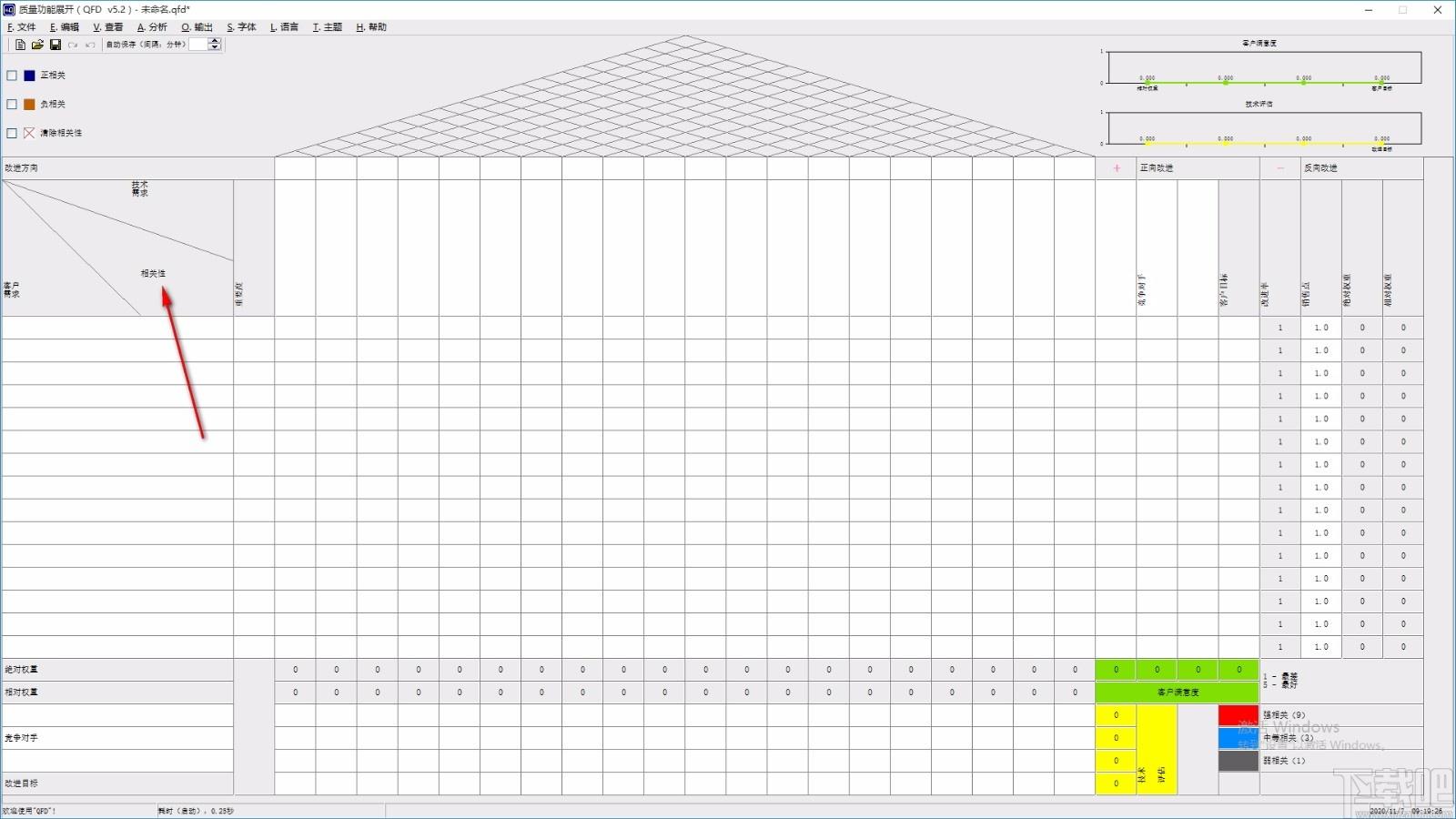Viewport: 1456px width, 819px height.
Task: Enable the 正相关 checkbox
Action: (12, 76)
